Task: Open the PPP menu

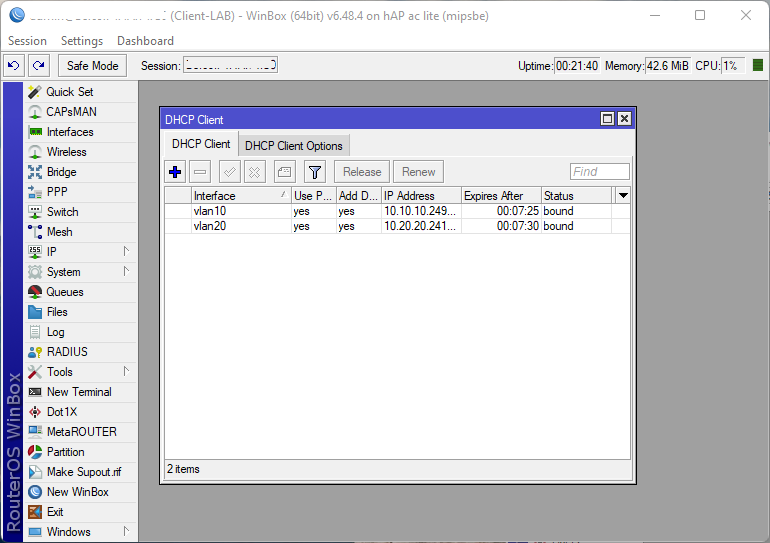Action: tap(81, 192)
